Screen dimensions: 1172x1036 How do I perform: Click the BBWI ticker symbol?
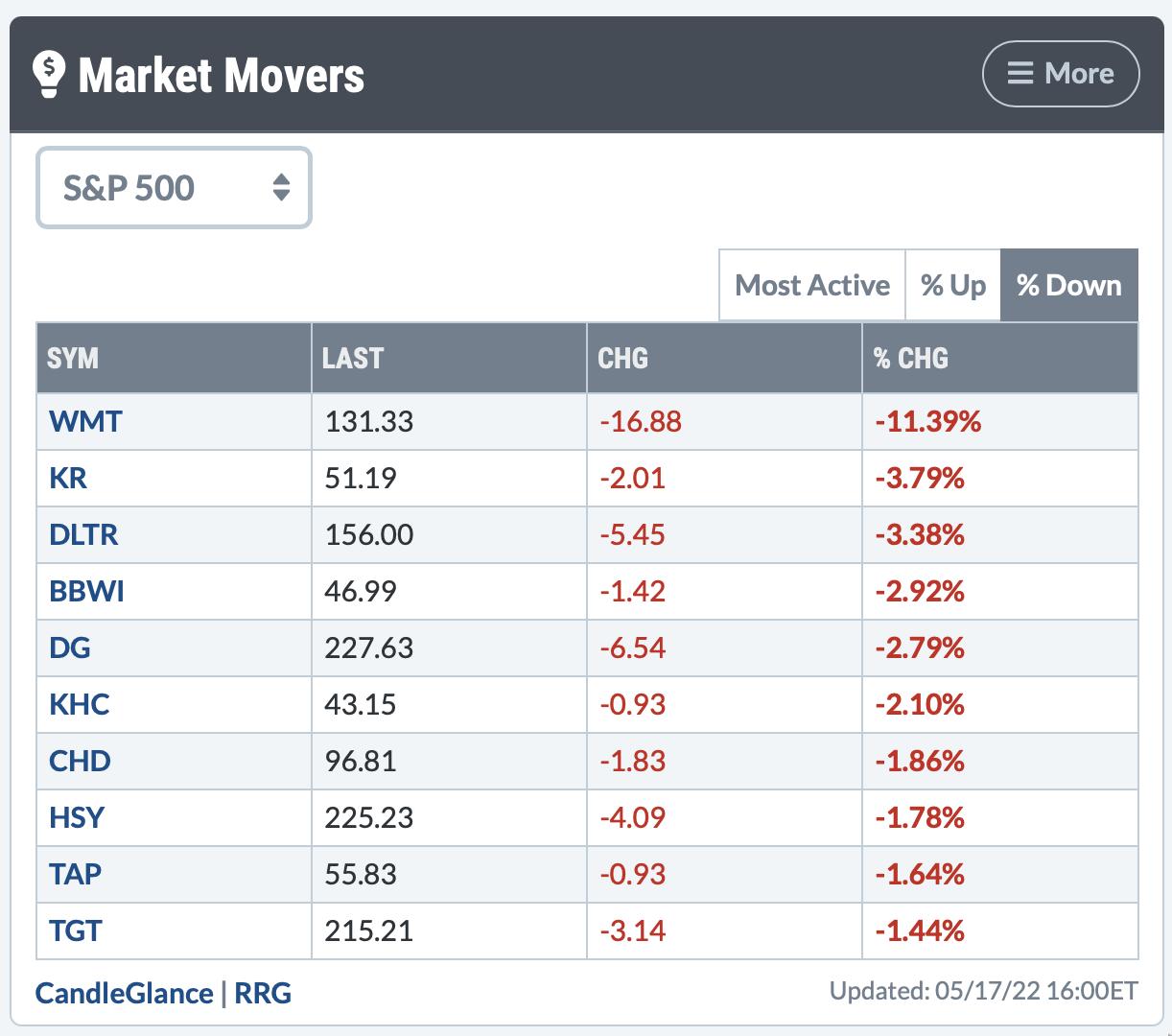coord(86,591)
